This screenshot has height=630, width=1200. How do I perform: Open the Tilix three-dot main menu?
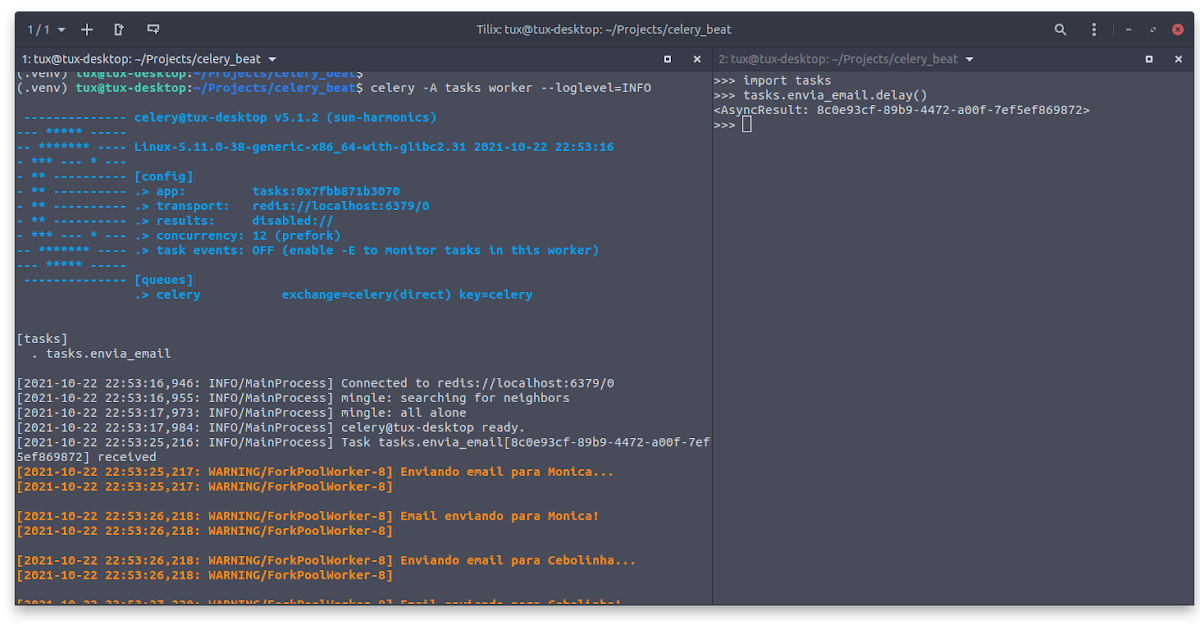pos(1095,30)
